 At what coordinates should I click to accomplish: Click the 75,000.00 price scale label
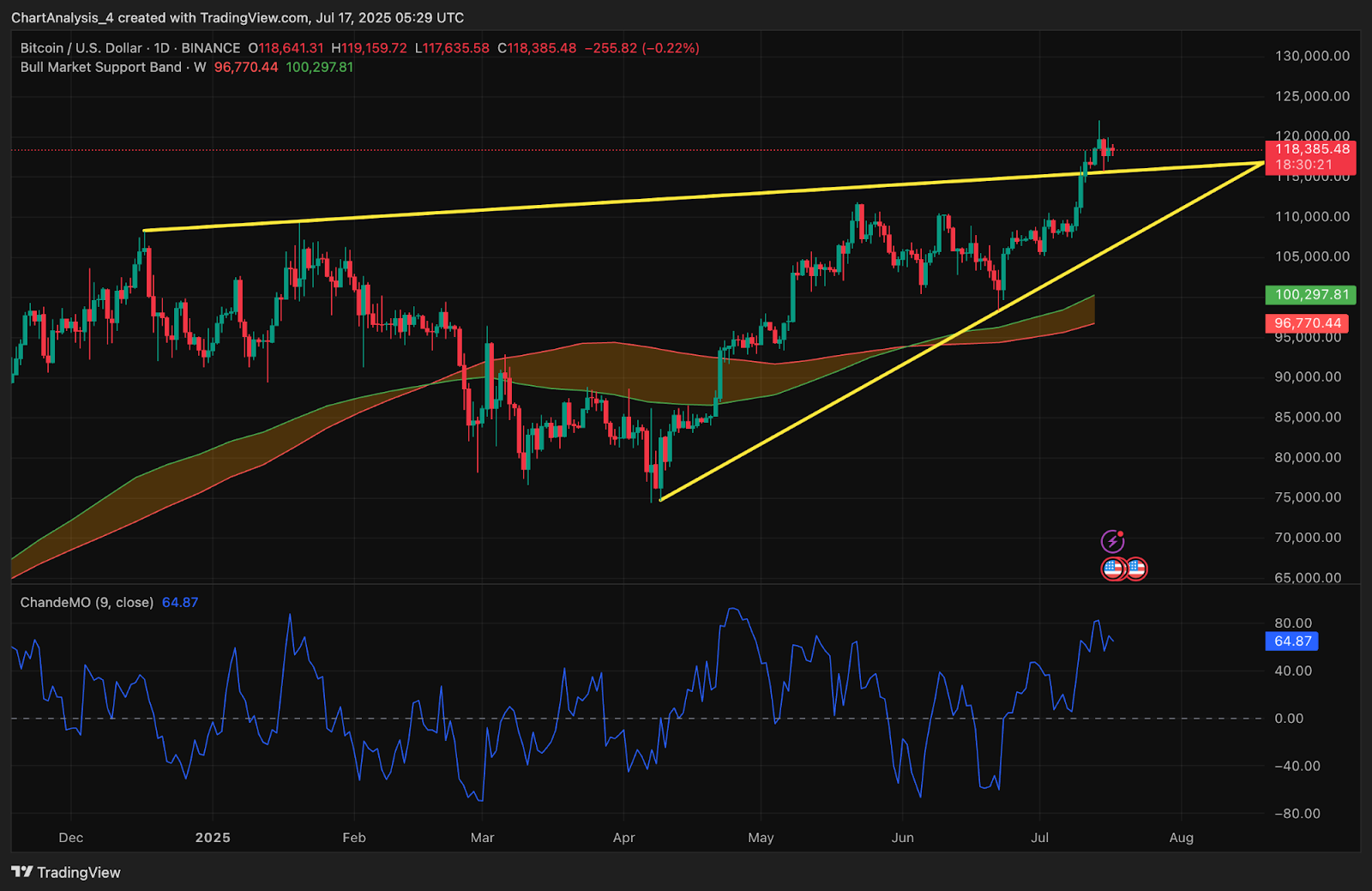1308,497
